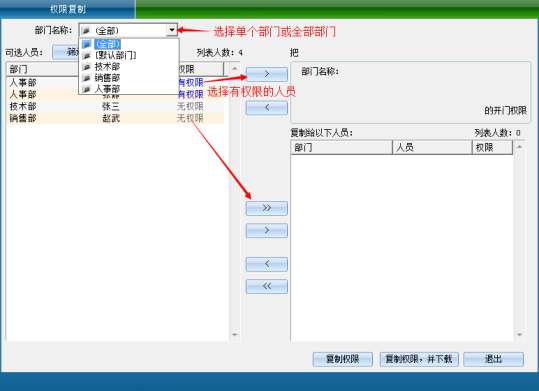Image resolution: width=539 pixels, height=391 pixels.
Task: Select the 销售部 赵武 row
Action: [115, 118]
